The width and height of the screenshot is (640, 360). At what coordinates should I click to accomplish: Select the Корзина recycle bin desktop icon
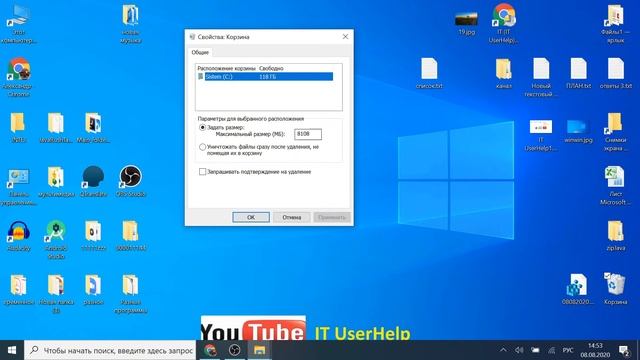[616, 289]
